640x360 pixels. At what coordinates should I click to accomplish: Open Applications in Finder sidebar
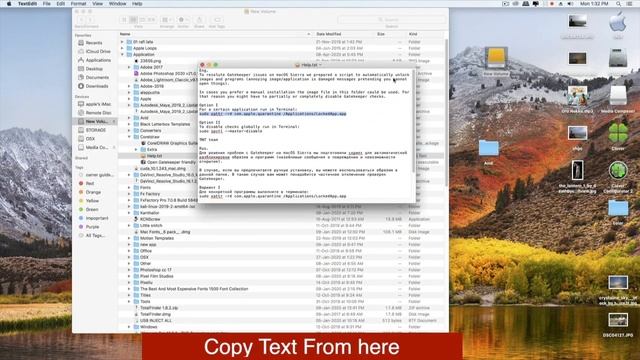pos(98,60)
